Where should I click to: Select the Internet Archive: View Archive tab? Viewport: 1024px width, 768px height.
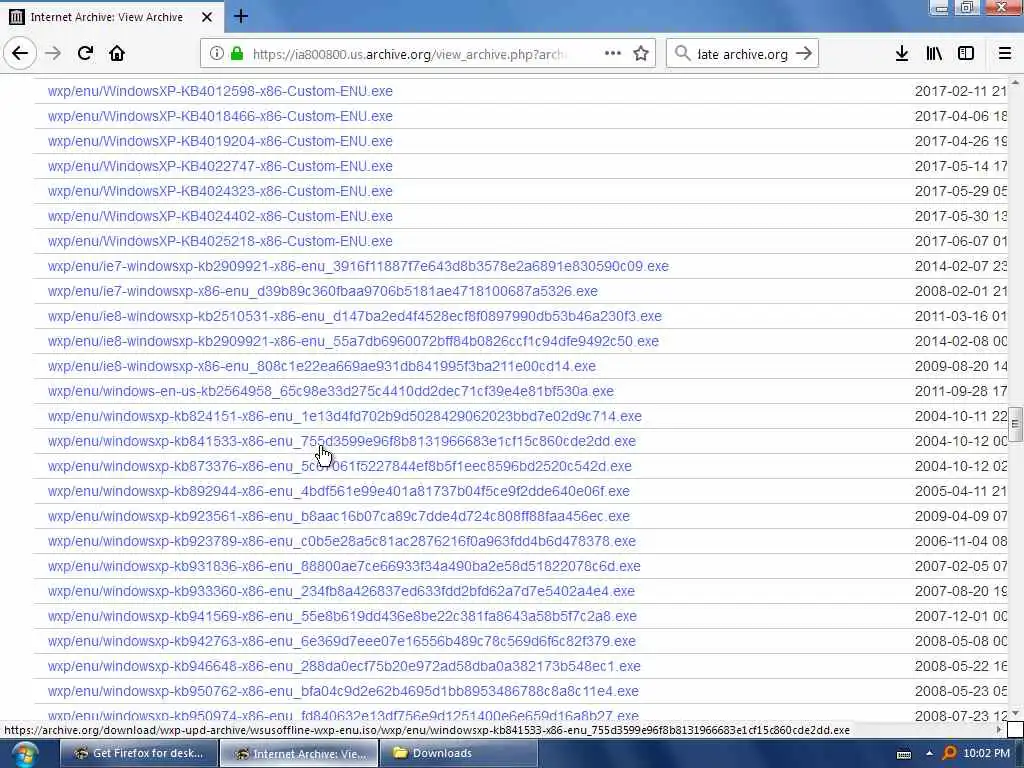coord(111,17)
